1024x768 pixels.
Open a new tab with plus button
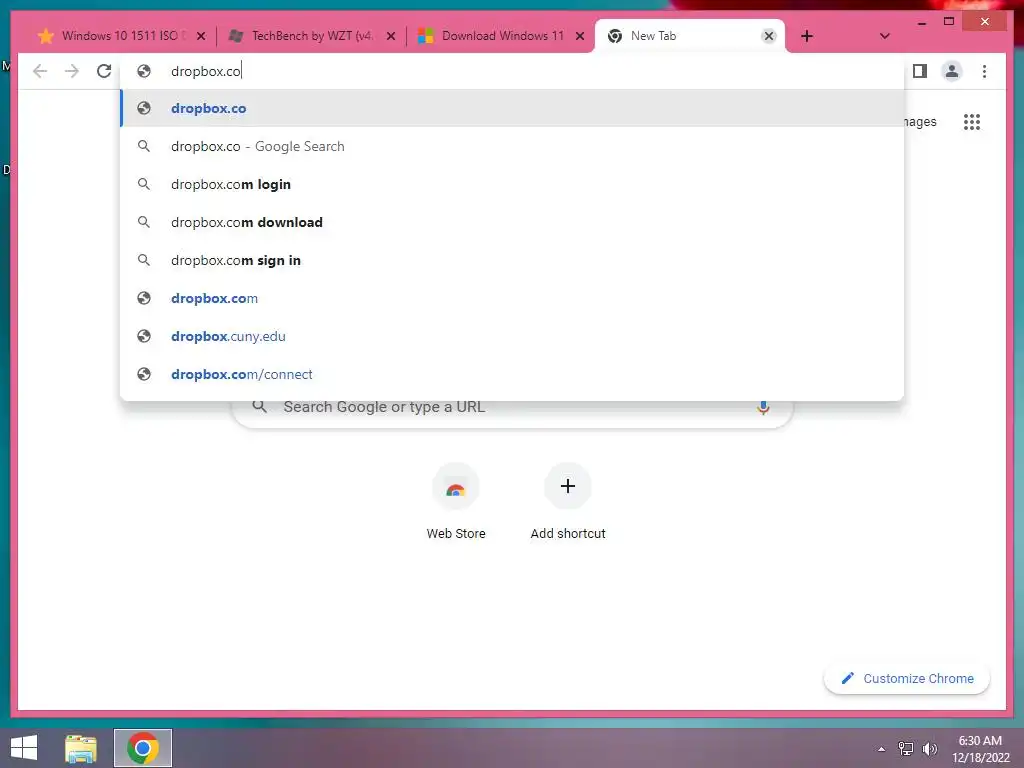pyautogui.click(x=807, y=36)
